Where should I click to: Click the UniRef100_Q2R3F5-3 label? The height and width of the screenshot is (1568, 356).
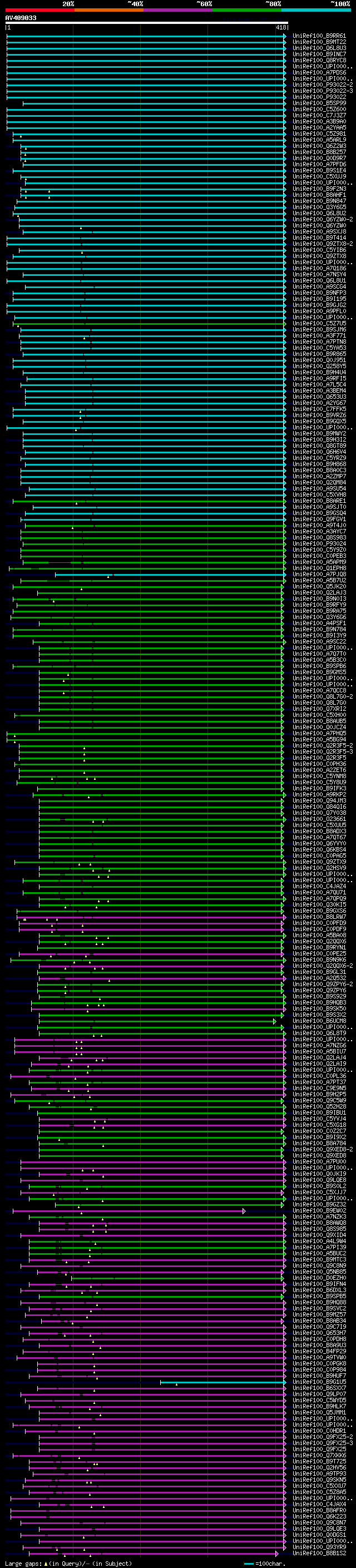pyautogui.click(x=323, y=752)
